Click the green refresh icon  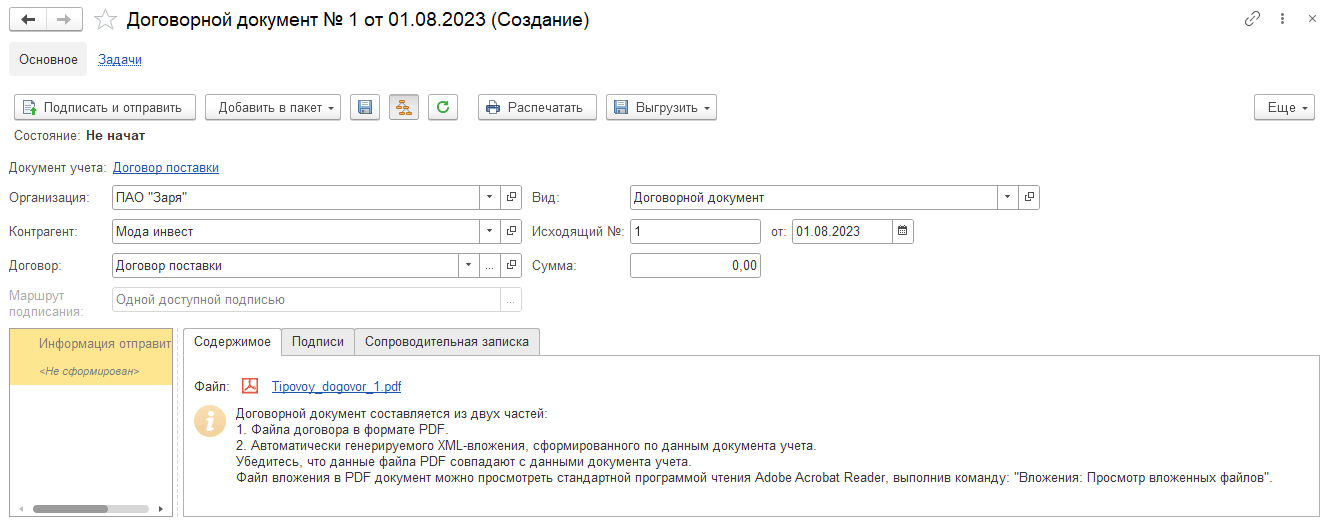(x=443, y=107)
